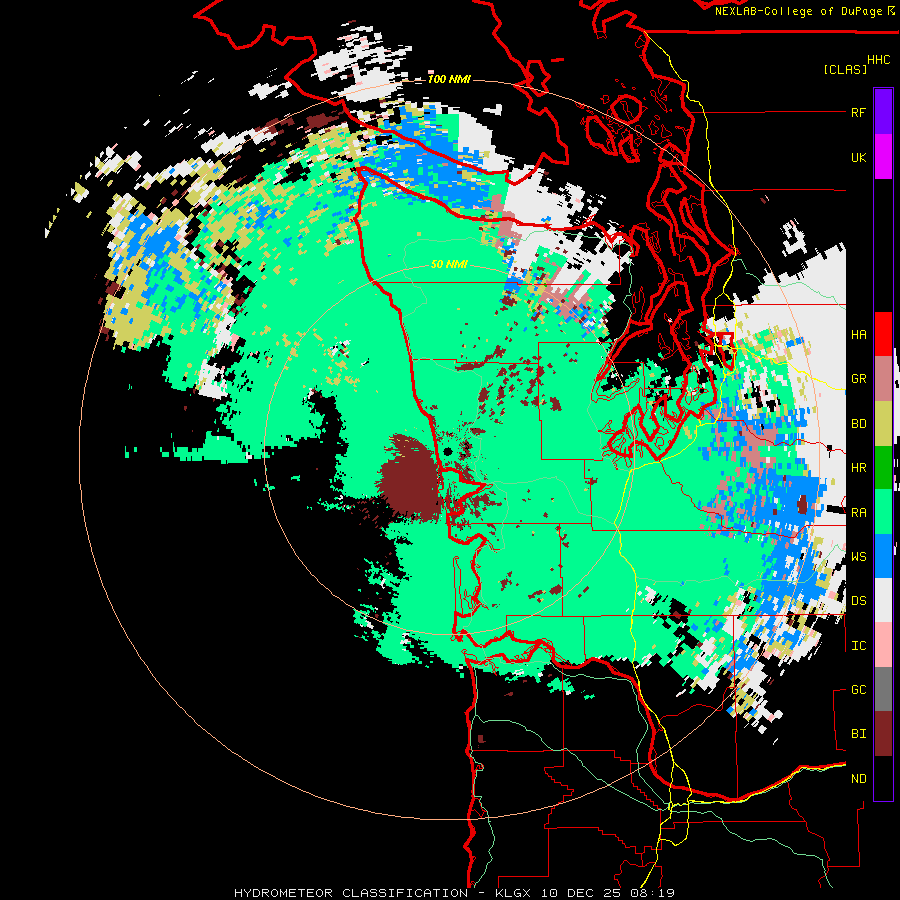This screenshot has height=900, width=900.
Task: Click the Hydrometeor Classification KLGX caption
Action: click(x=453, y=893)
